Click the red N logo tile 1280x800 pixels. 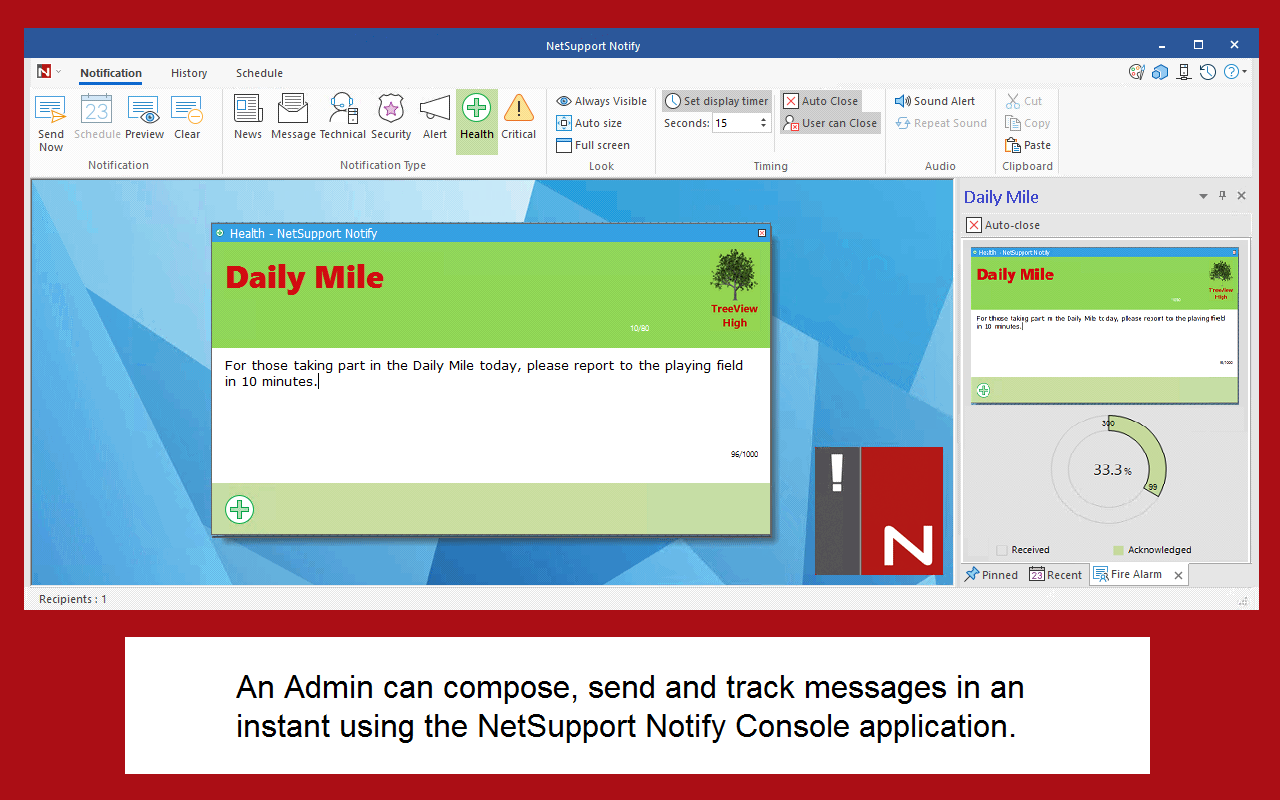902,511
